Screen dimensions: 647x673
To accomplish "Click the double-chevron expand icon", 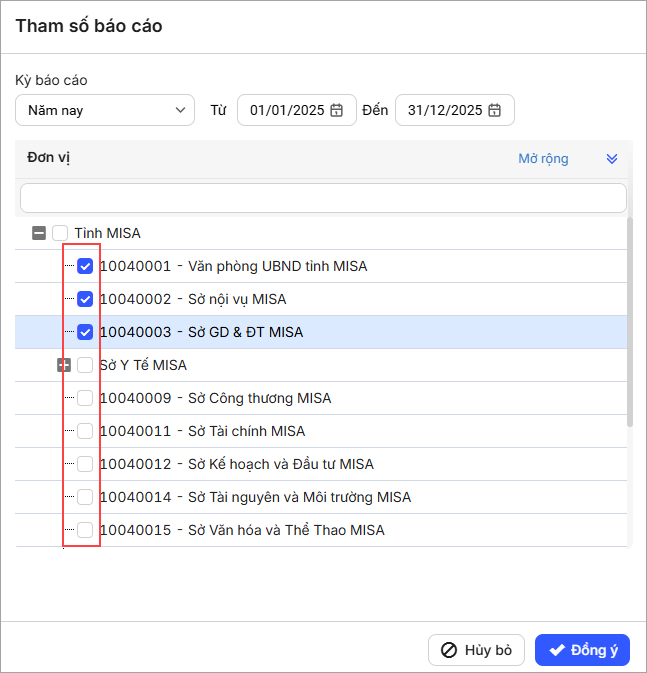I will pyautogui.click(x=612, y=159).
